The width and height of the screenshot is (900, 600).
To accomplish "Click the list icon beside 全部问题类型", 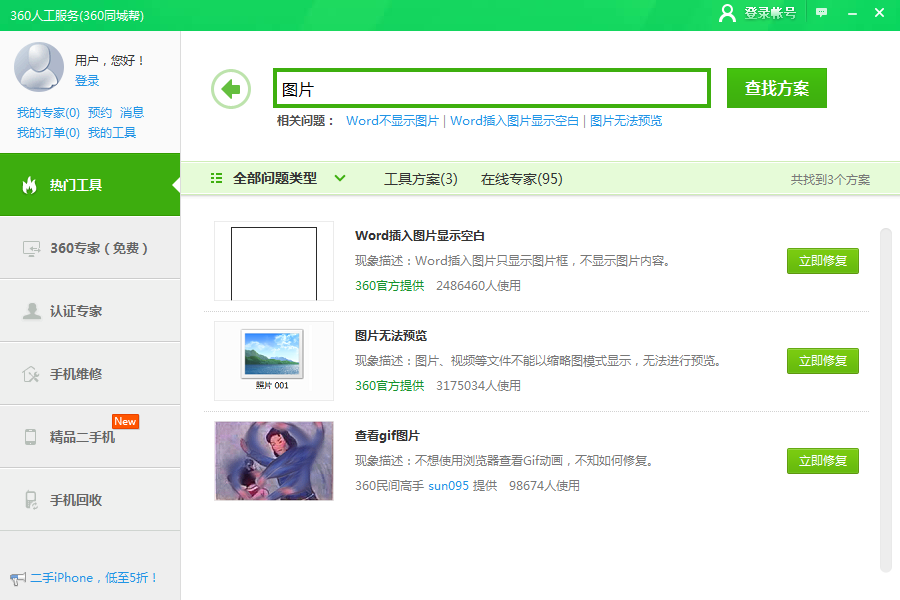I will coord(216,179).
